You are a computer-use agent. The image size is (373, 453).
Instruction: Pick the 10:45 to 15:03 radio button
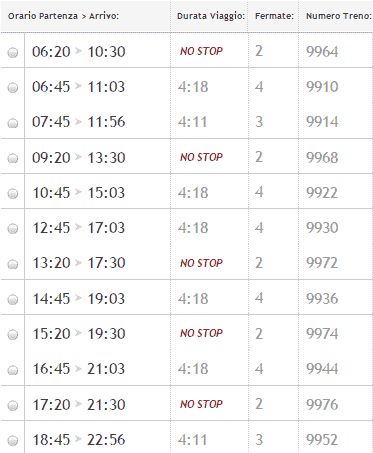tap(13, 193)
